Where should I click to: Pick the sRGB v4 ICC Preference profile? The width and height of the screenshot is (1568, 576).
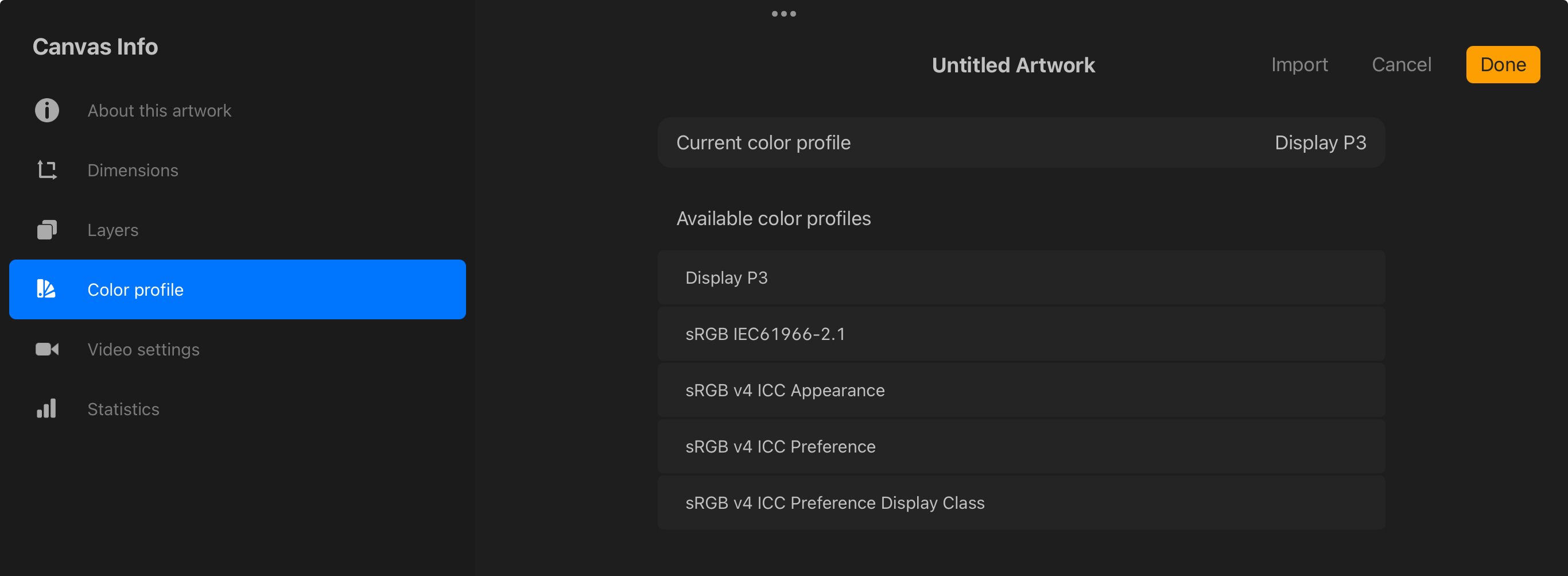point(1021,446)
